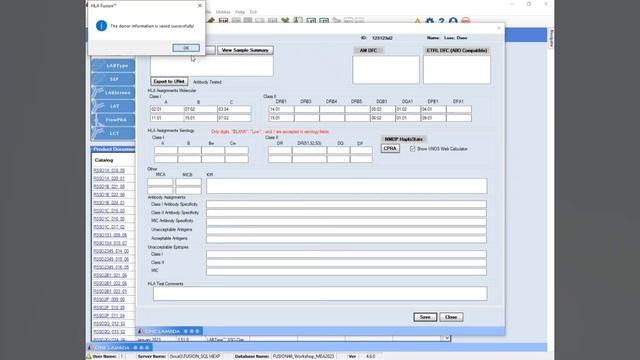Select the Class I C field showing 03:04
The width and height of the screenshot is (640, 360).
pyautogui.click(x=234, y=109)
